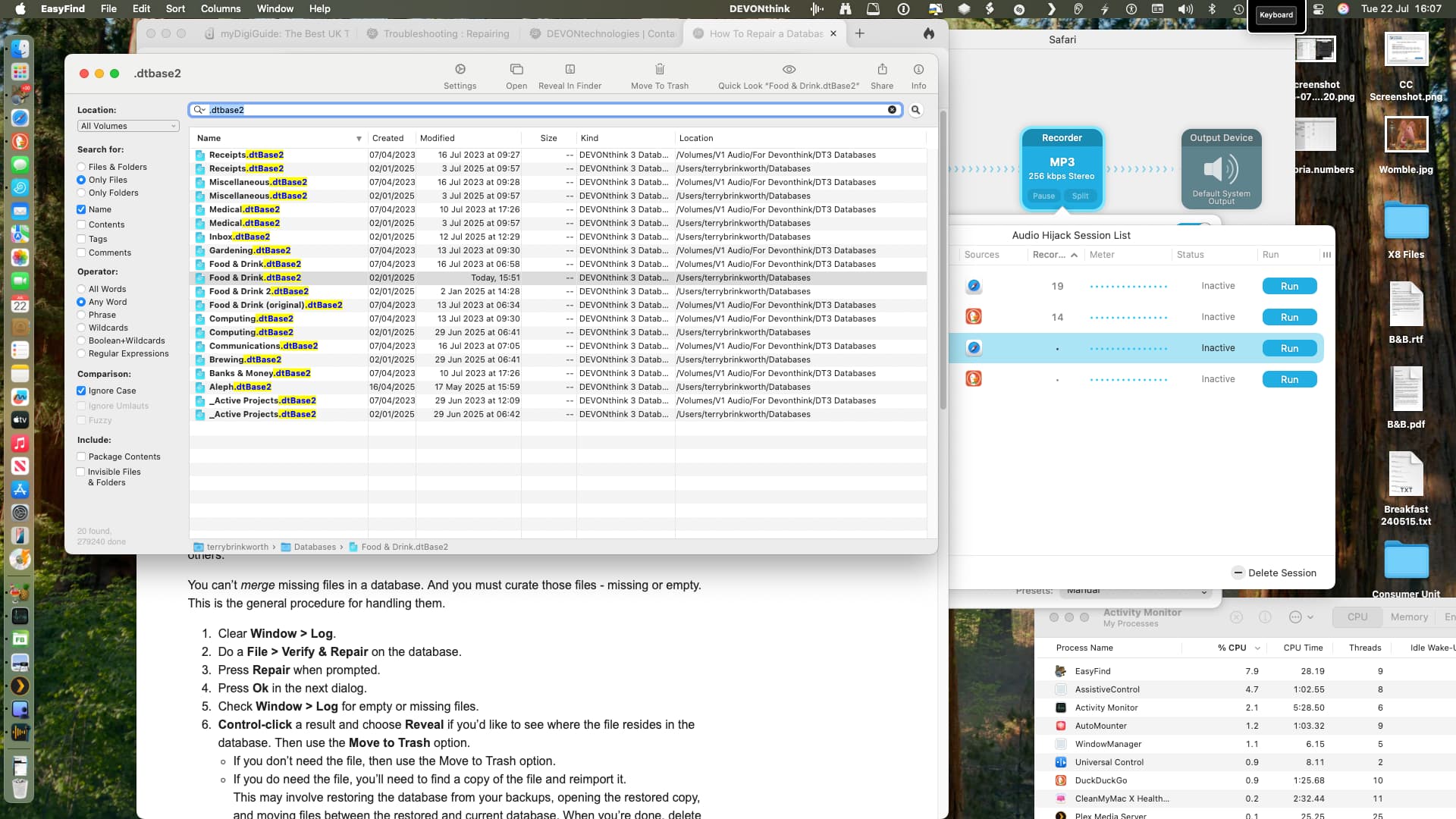Open the Info toolbar icon
This screenshot has width=1456, height=819.
coord(918,70)
